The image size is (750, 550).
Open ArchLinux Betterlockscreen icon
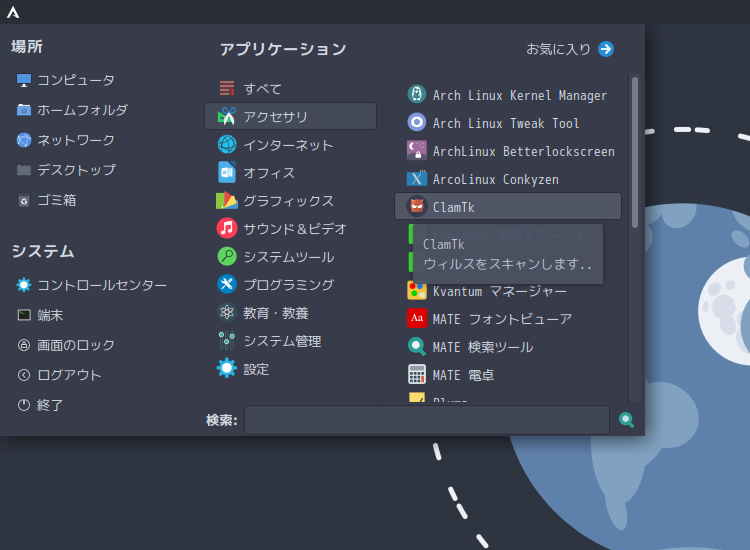pos(417,150)
